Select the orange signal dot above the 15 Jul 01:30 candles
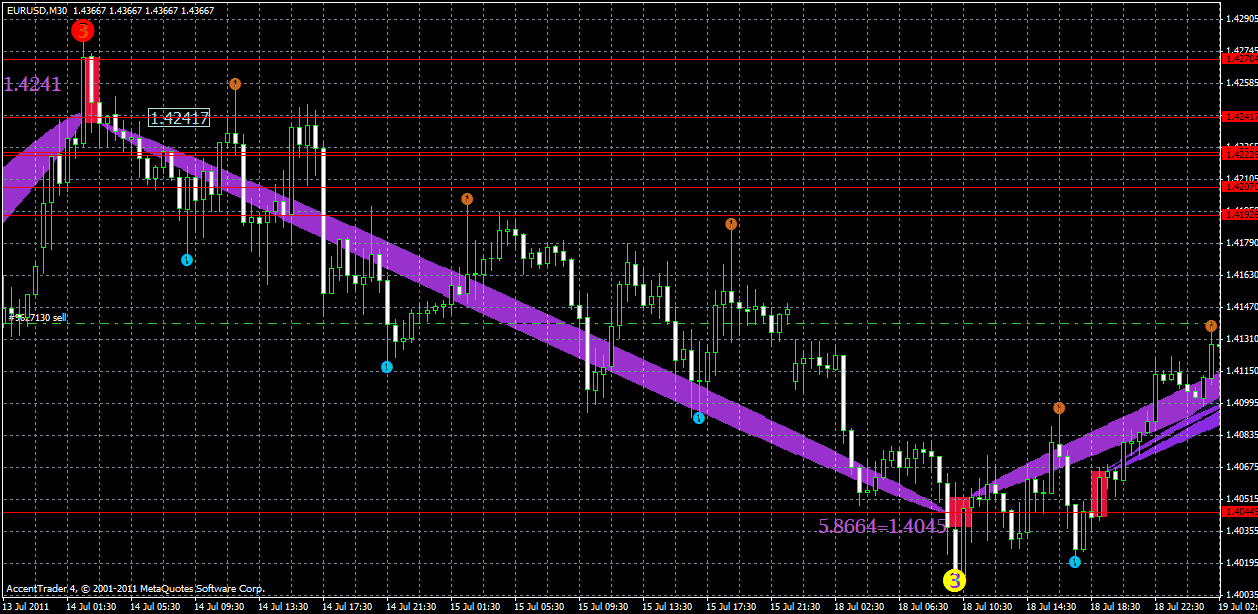The width and height of the screenshot is (1258, 614). (x=467, y=198)
